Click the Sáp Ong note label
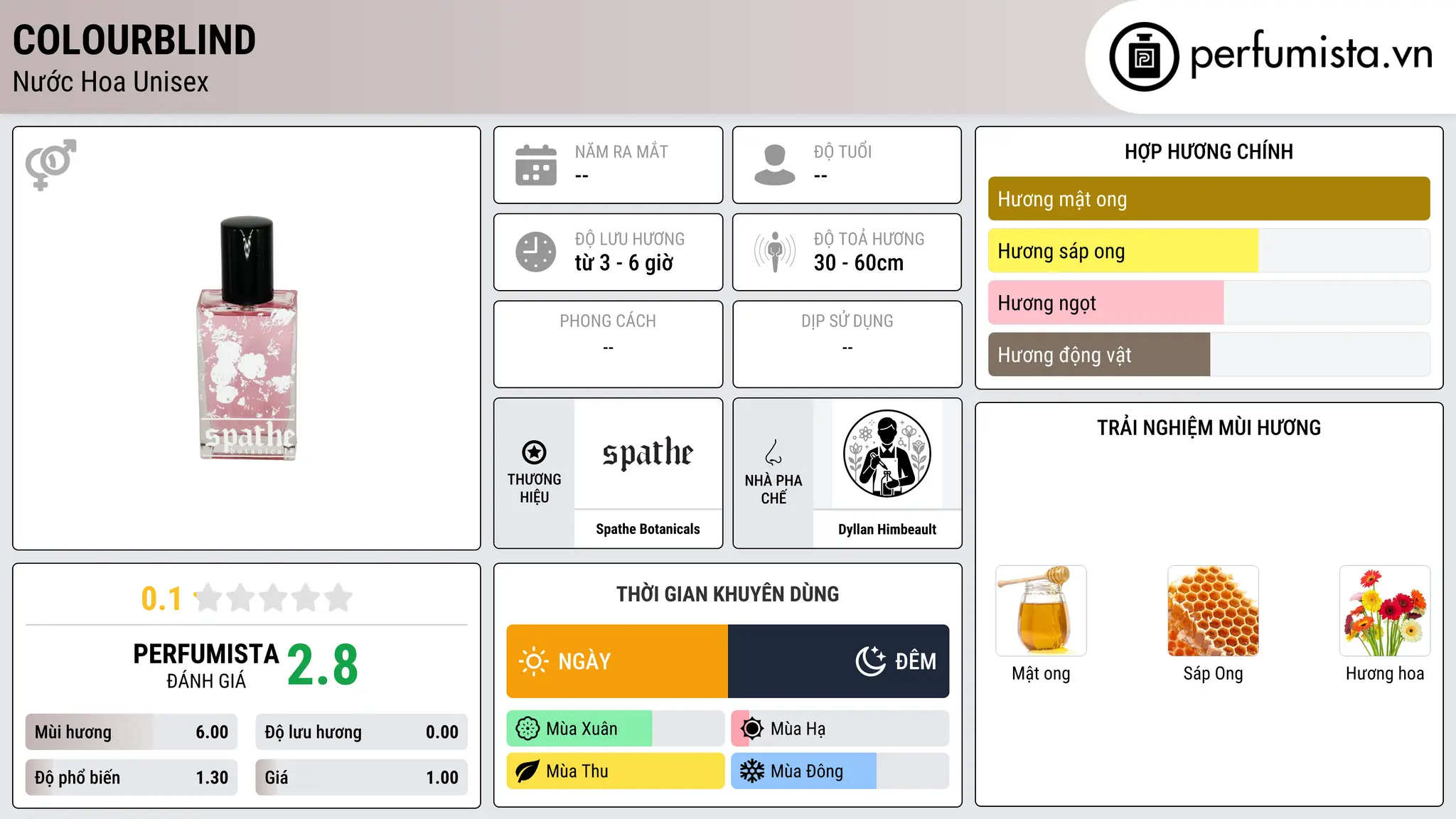Screen dimensions: 1456x819 [1213, 674]
